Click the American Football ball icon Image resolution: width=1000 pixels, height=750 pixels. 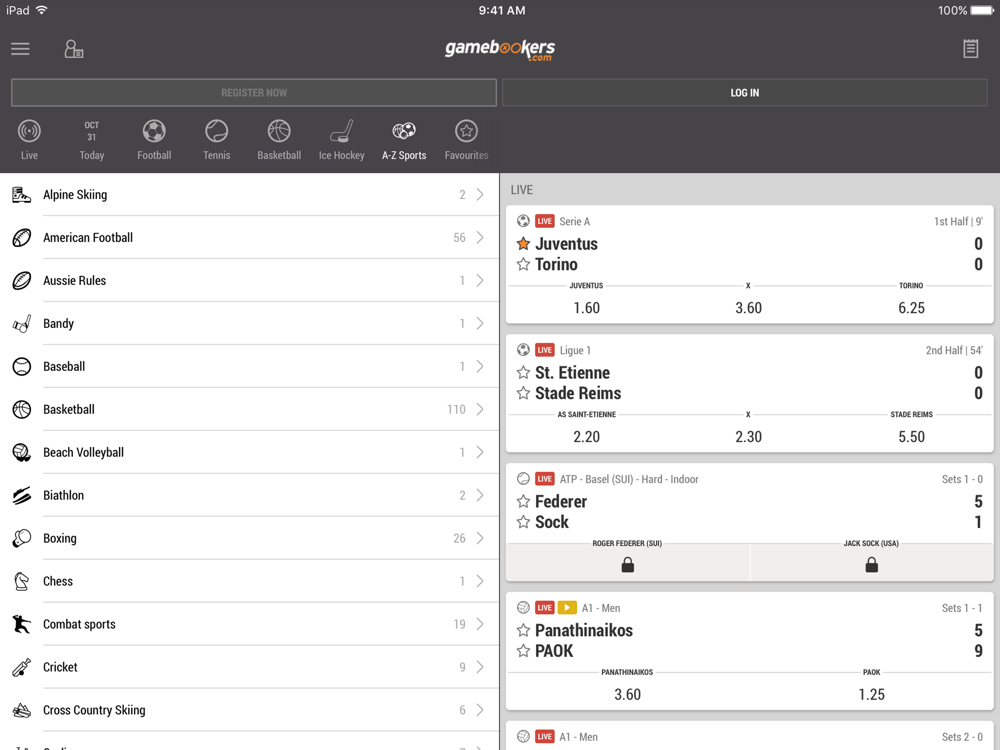tap(22, 238)
